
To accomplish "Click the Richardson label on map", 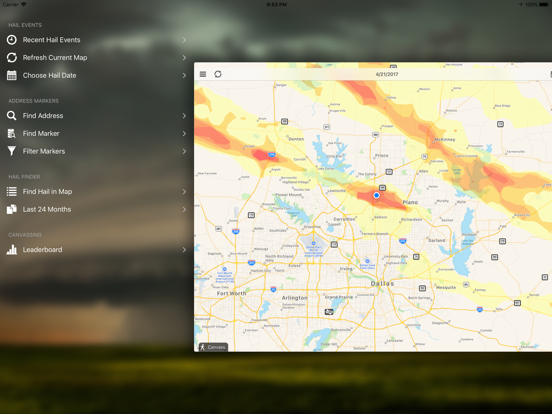I will 412,219.
